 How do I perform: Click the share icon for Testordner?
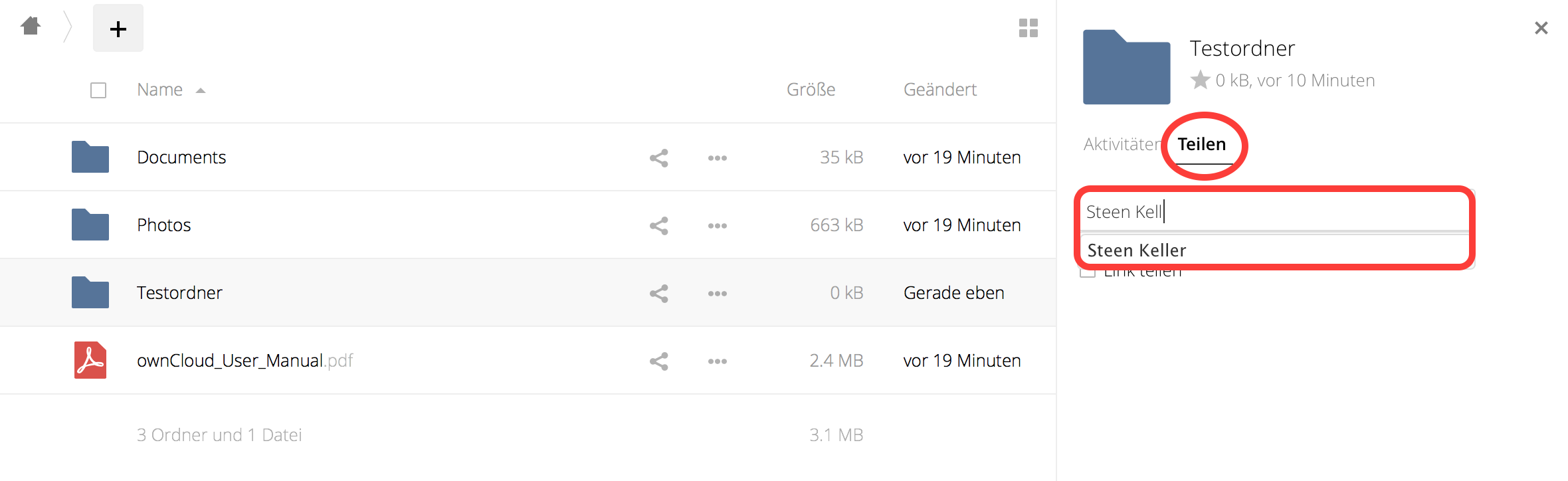point(658,294)
